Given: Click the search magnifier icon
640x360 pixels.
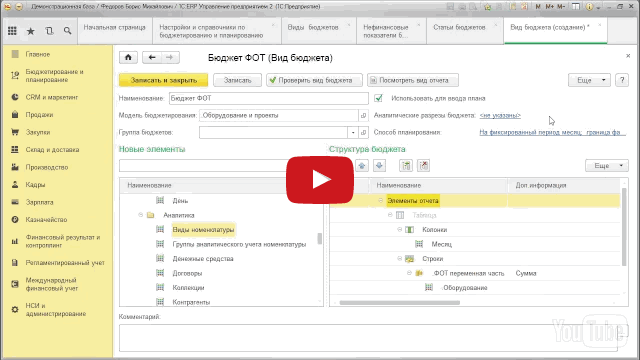Looking at the screenshot, I should point(67,31).
